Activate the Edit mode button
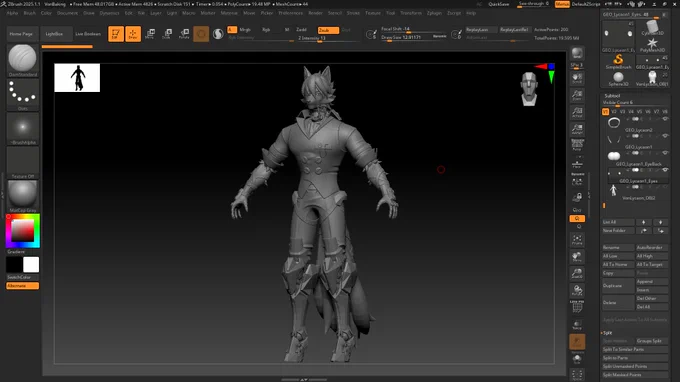The height and width of the screenshot is (382, 680). [116, 33]
